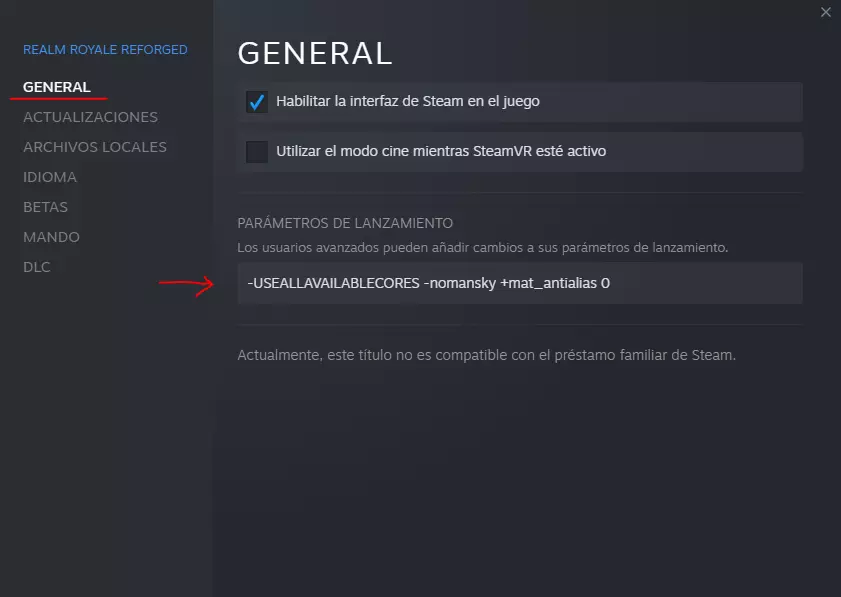The image size is (841, 597).
Task: Enable the SteamVR cinema mode checkbox
Action: coord(258,152)
